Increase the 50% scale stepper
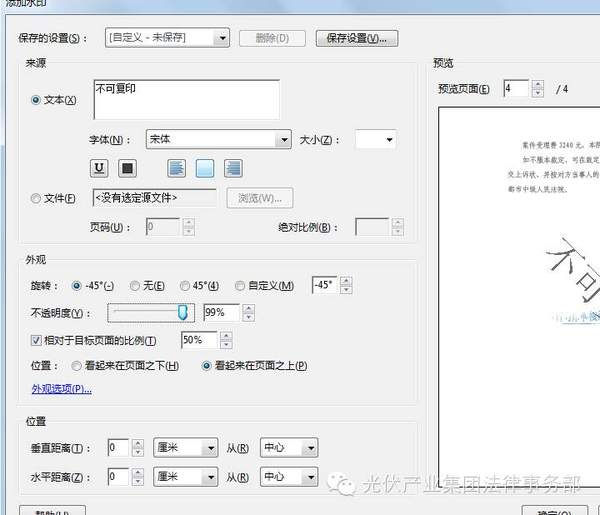 [x=226, y=336]
